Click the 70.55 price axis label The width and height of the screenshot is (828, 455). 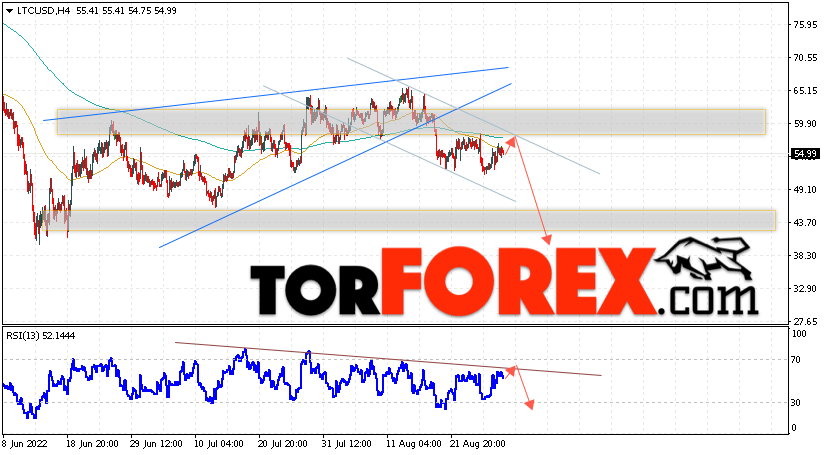805,58
